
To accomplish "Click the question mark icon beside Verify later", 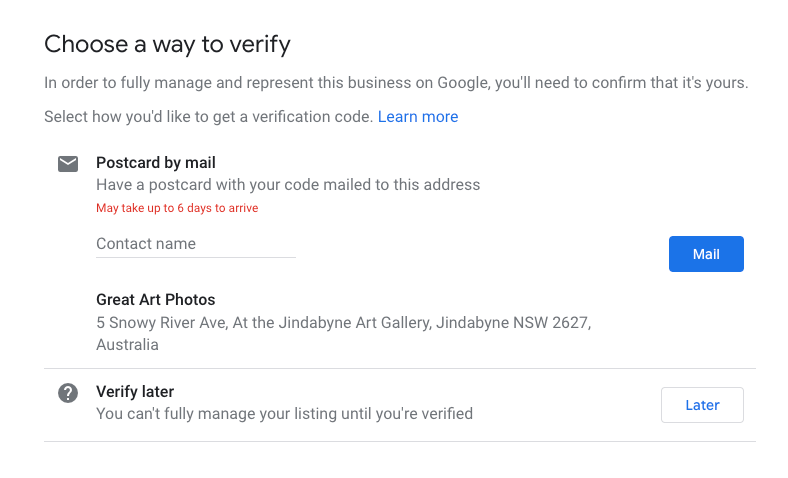I will point(68,393).
